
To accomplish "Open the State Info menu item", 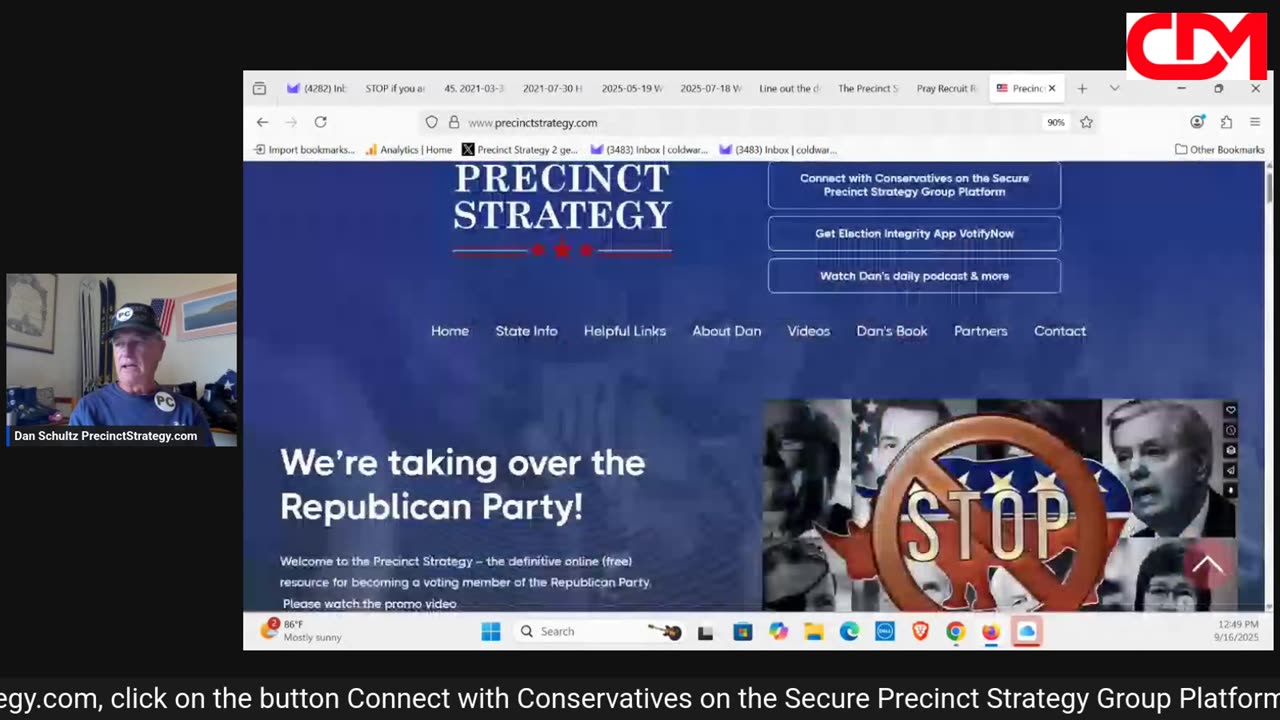I will (x=526, y=331).
